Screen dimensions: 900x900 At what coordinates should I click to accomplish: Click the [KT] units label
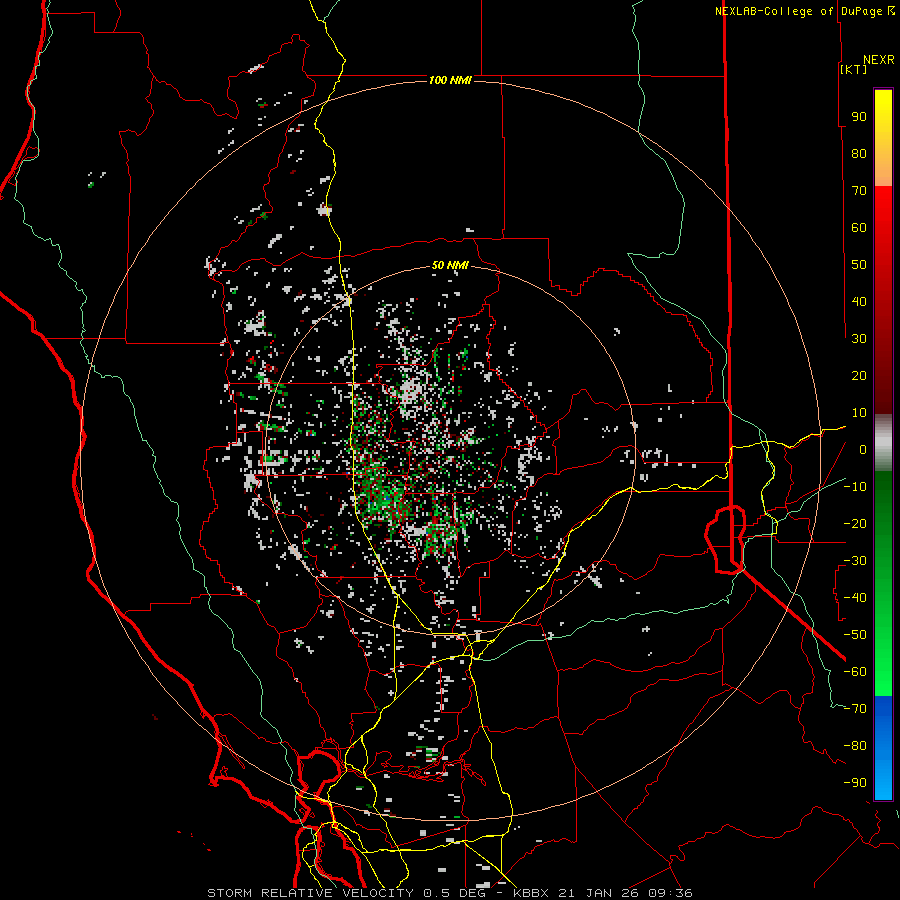(853, 69)
